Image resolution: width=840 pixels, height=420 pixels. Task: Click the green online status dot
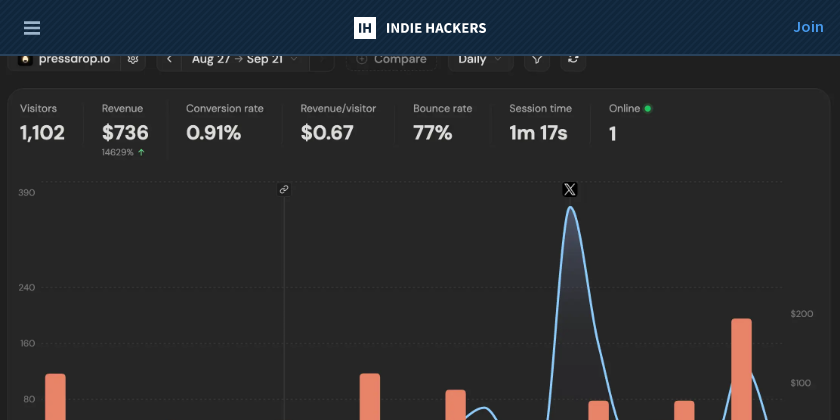pos(648,109)
